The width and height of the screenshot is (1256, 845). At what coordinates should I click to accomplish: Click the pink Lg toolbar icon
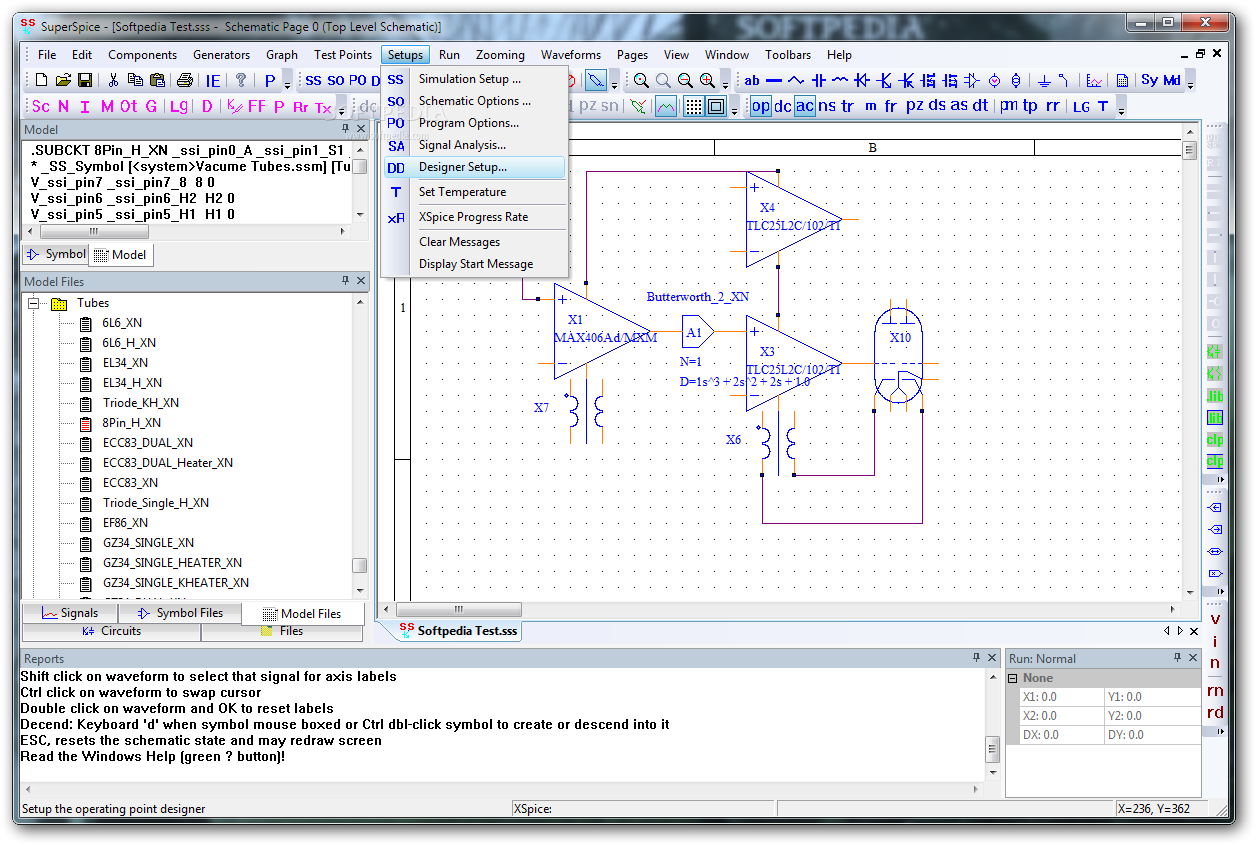pos(178,106)
